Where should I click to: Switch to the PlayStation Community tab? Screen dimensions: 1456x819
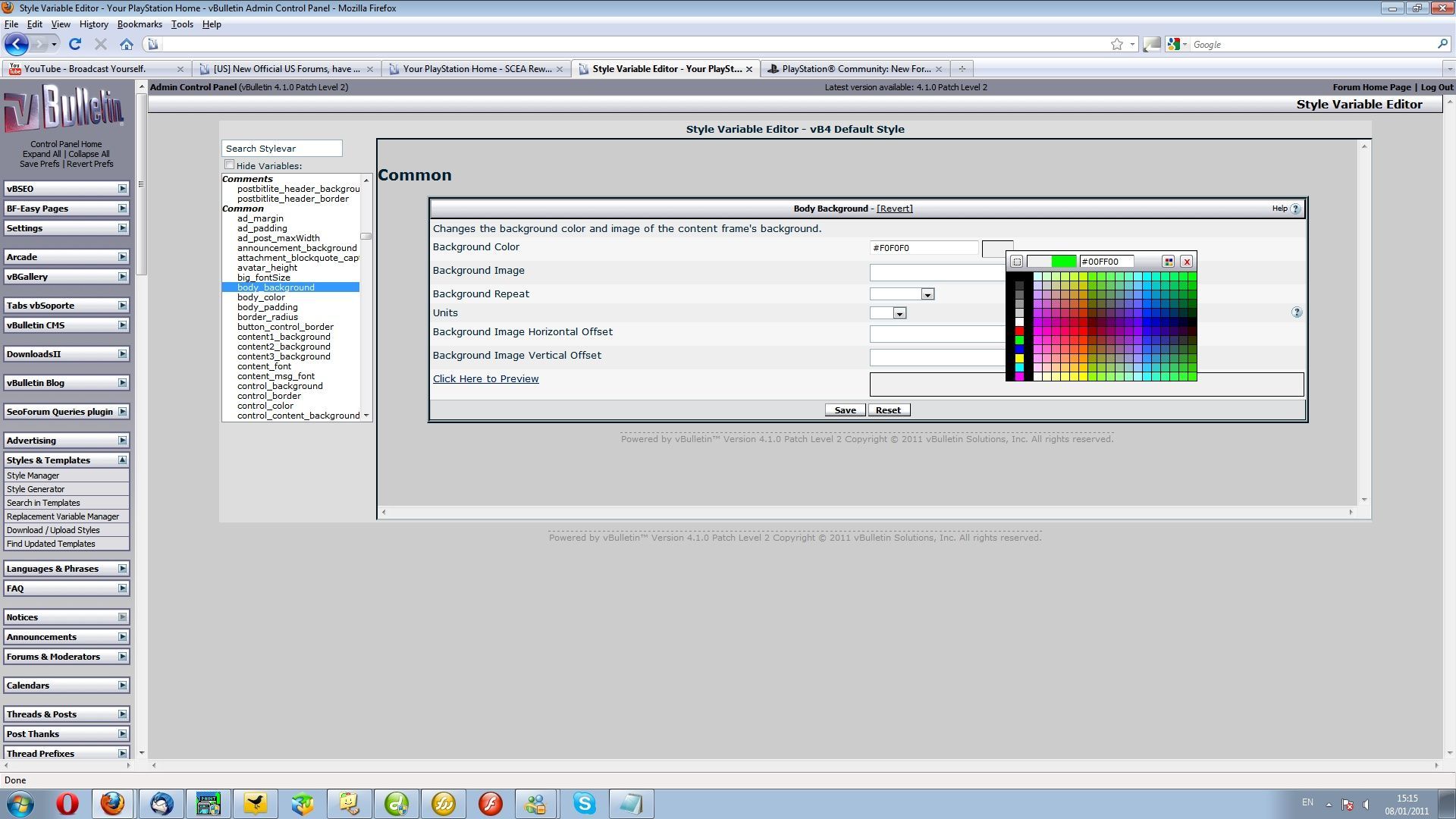[x=855, y=69]
